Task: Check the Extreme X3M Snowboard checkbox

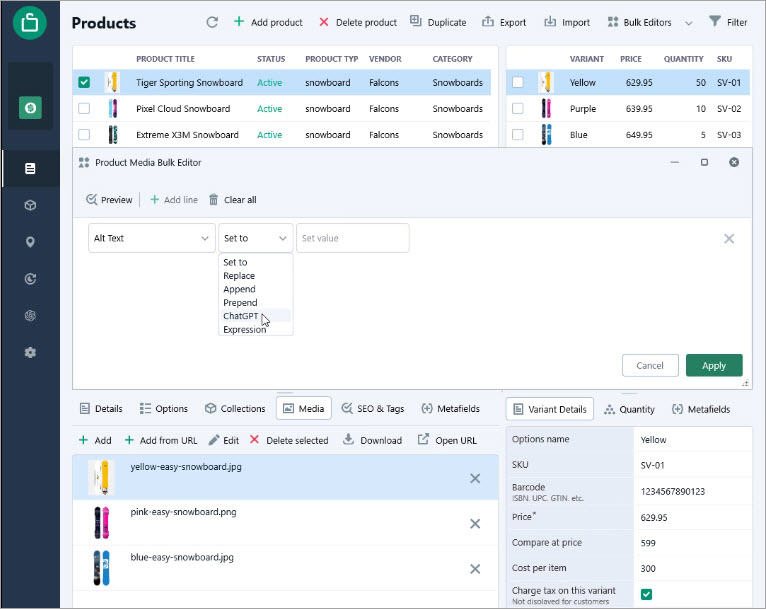Action: point(84,134)
